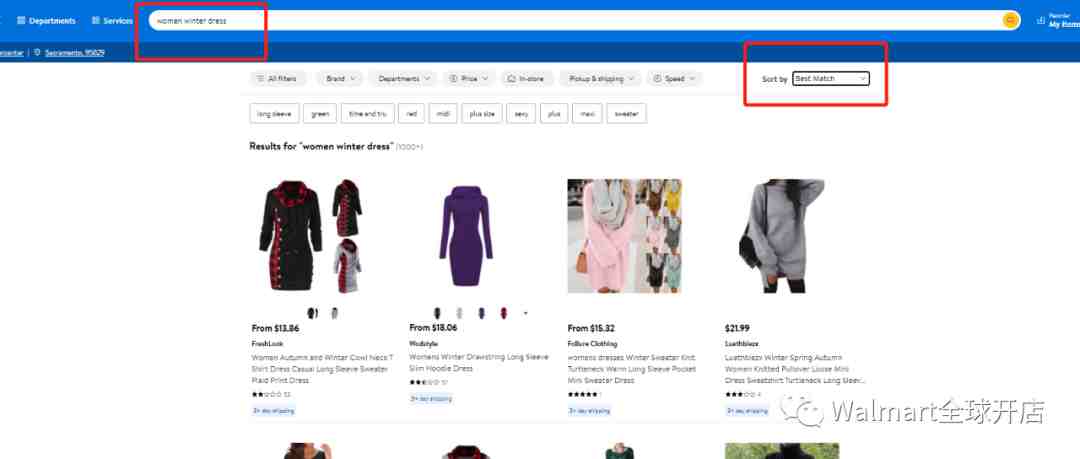Click the 3+ day shipping tag on Follure dress
The image size is (1080, 459).
click(x=590, y=411)
